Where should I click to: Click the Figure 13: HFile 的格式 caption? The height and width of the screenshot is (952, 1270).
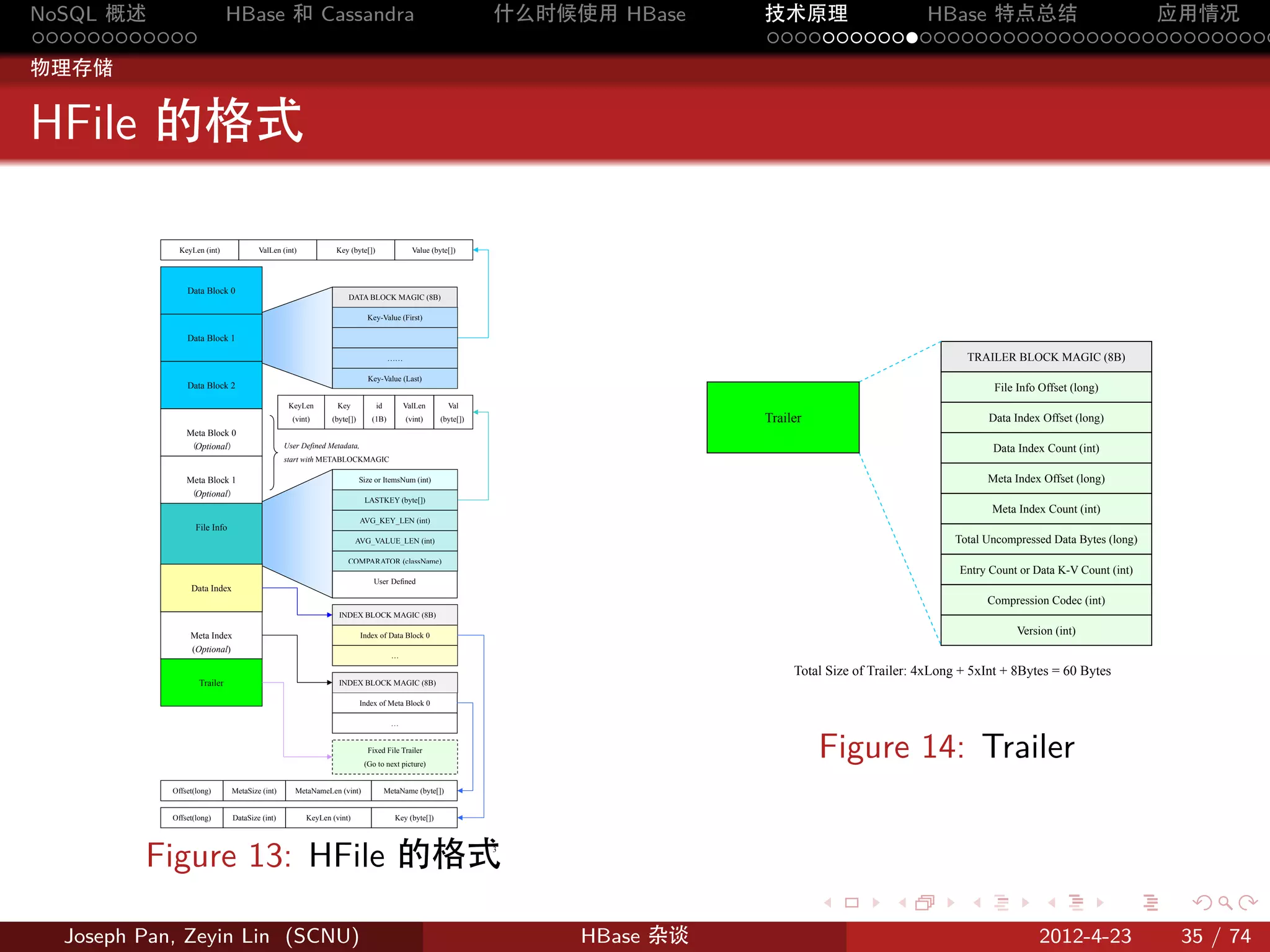[x=323, y=855]
